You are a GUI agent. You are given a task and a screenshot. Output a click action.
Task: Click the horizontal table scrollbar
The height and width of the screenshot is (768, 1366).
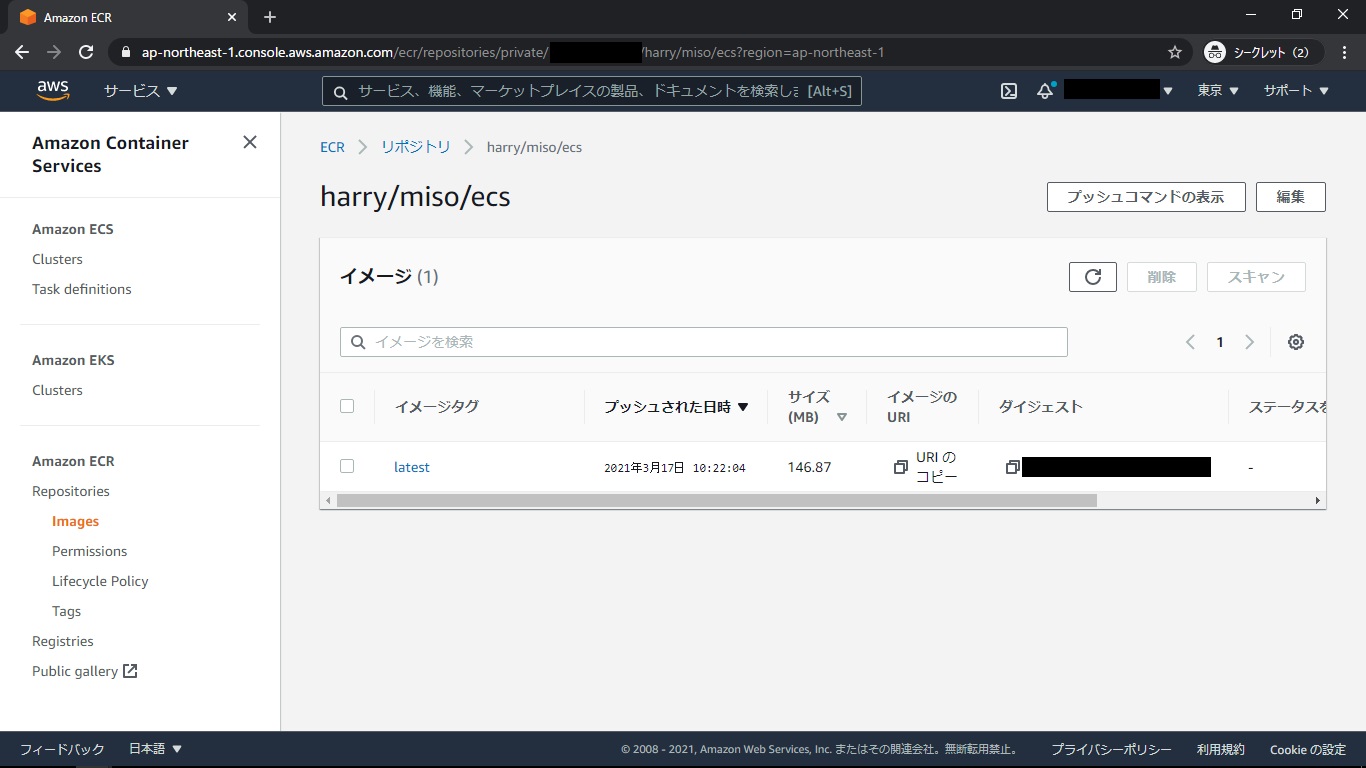pos(716,500)
